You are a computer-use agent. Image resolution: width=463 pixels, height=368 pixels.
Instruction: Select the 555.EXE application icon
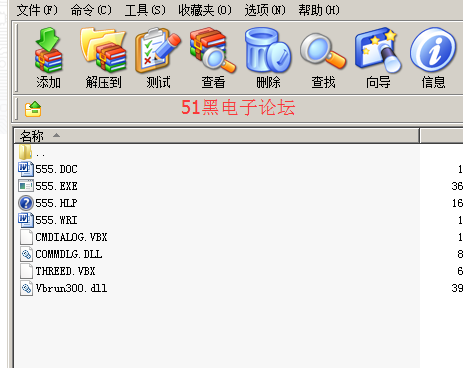point(26,186)
